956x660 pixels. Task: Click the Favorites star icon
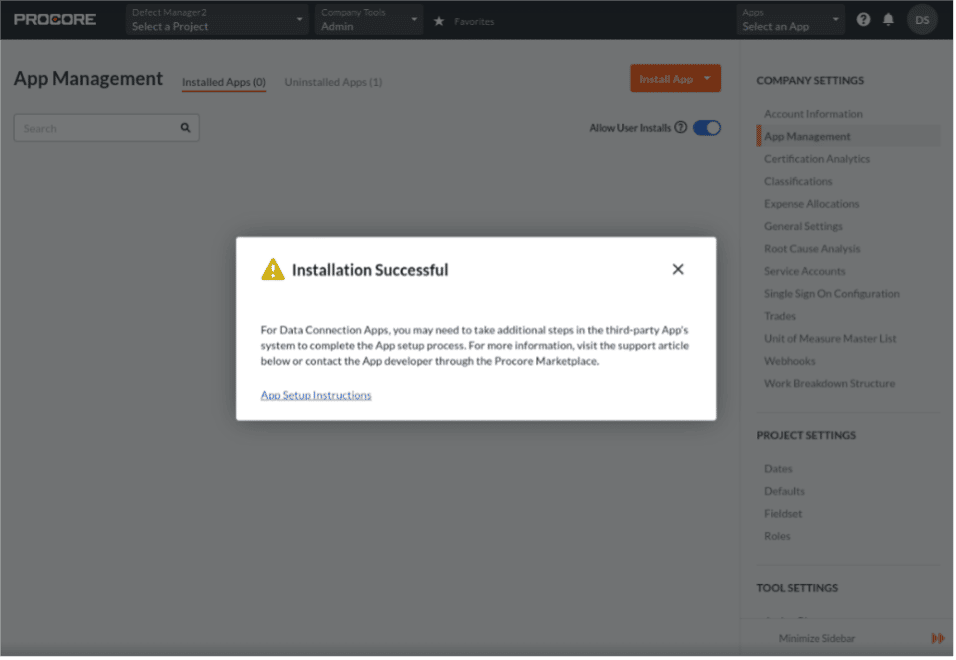click(x=439, y=21)
